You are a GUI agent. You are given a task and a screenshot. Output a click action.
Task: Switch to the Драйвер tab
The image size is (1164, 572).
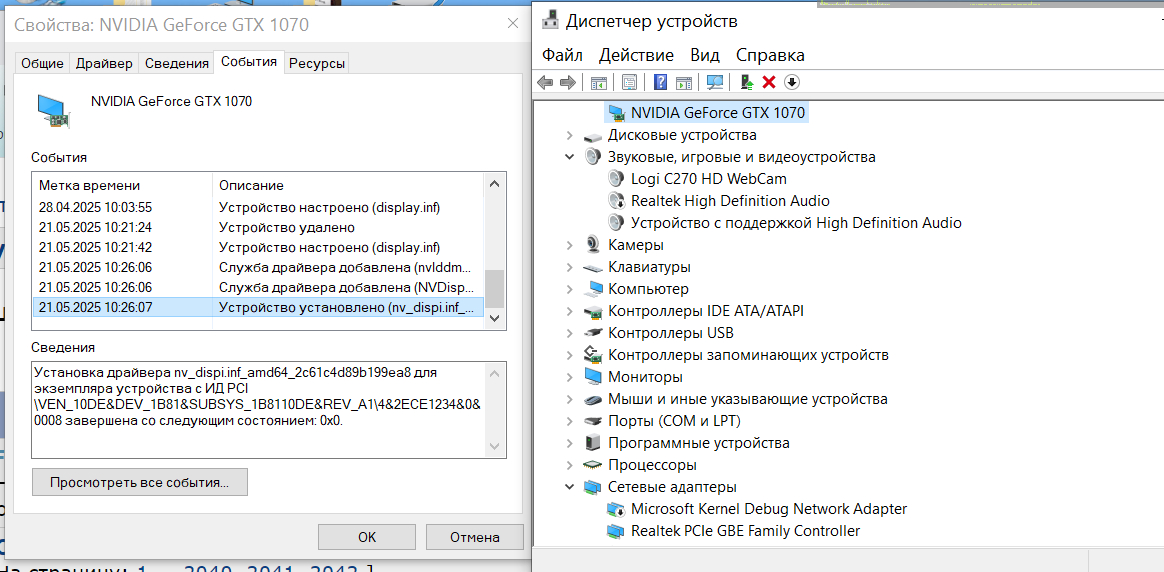(x=104, y=63)
